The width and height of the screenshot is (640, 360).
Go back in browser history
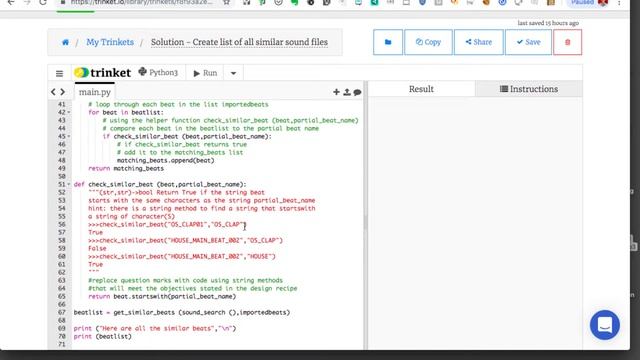pyautogui.click(x=11, y=2)
